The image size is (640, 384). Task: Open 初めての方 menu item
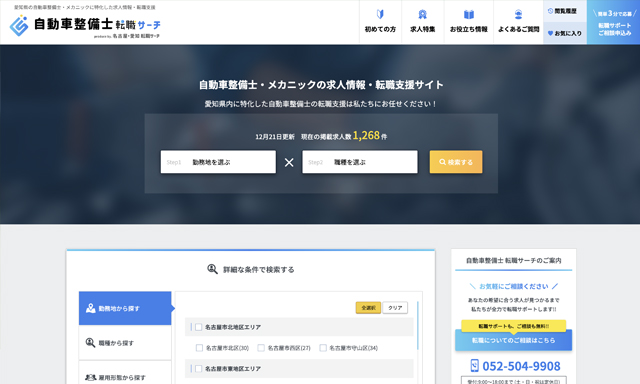point(380,22)
